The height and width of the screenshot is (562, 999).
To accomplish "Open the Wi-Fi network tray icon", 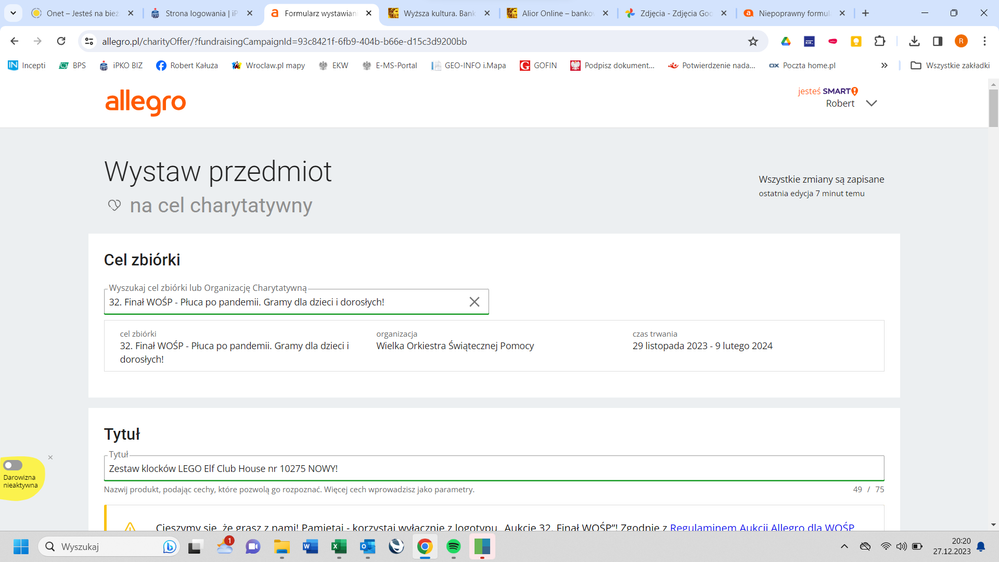I will 886,547.
